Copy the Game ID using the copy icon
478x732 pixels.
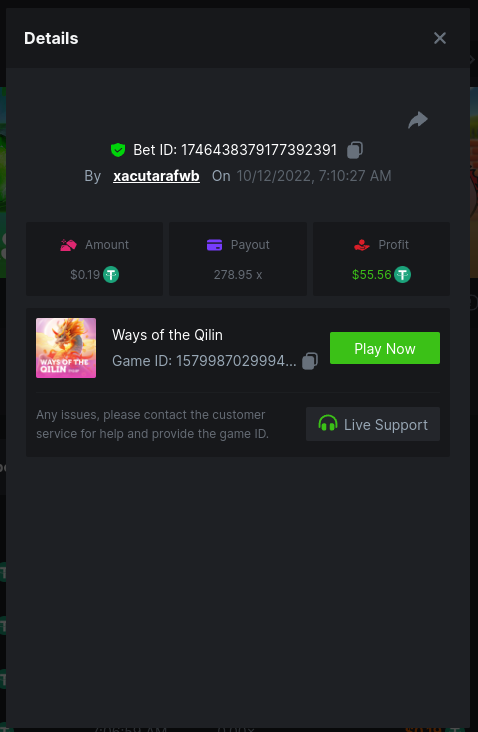(310, 361)
